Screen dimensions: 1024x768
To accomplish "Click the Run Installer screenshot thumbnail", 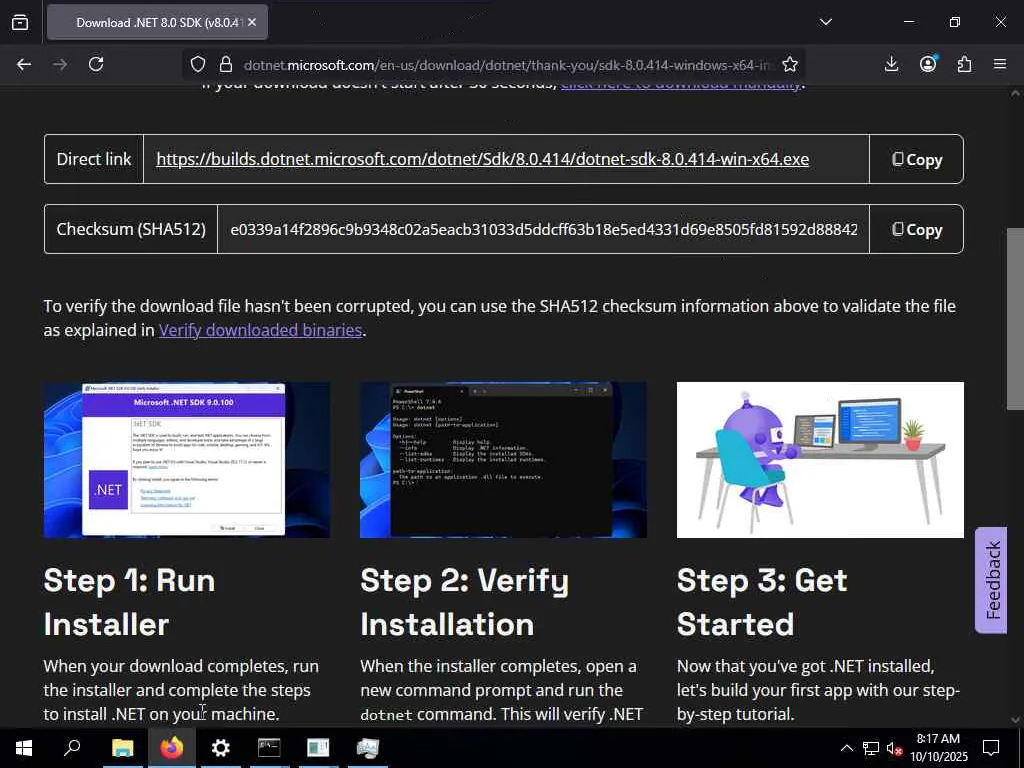I will pyautogui.click(x=187, y=460).
